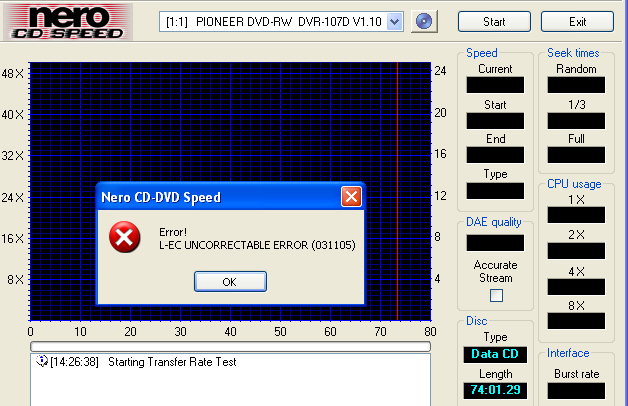Click the Random seek time field

point(576,85)
